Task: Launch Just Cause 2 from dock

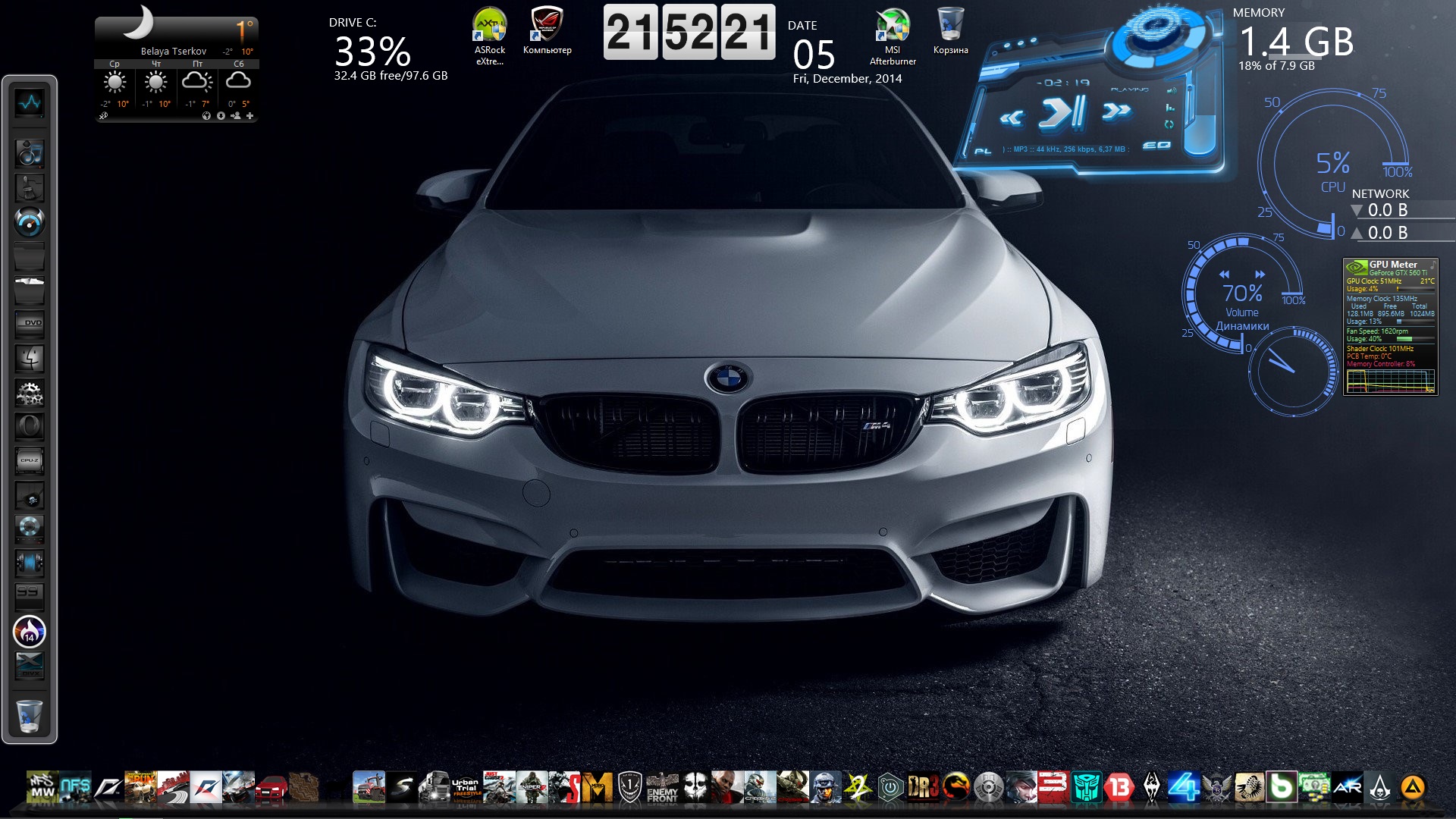Action: 499,788
